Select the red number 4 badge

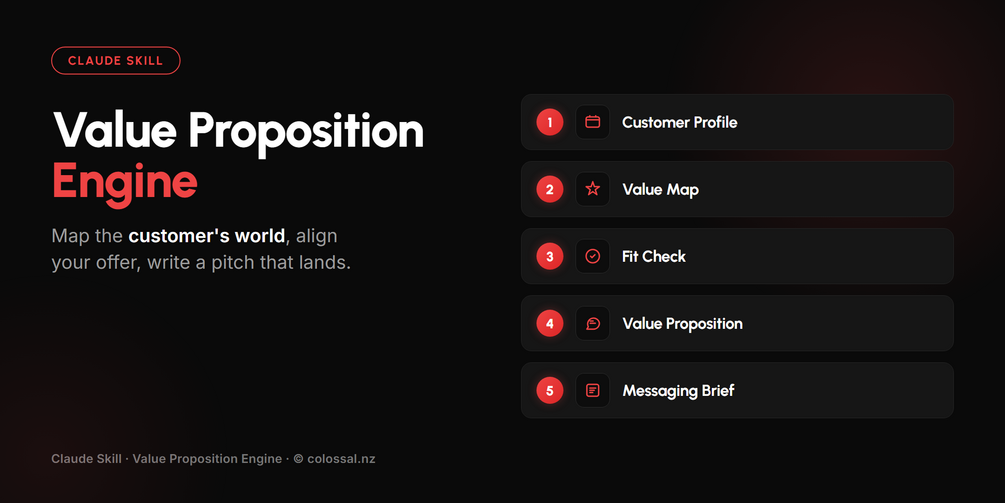click(x=549, y=324)
